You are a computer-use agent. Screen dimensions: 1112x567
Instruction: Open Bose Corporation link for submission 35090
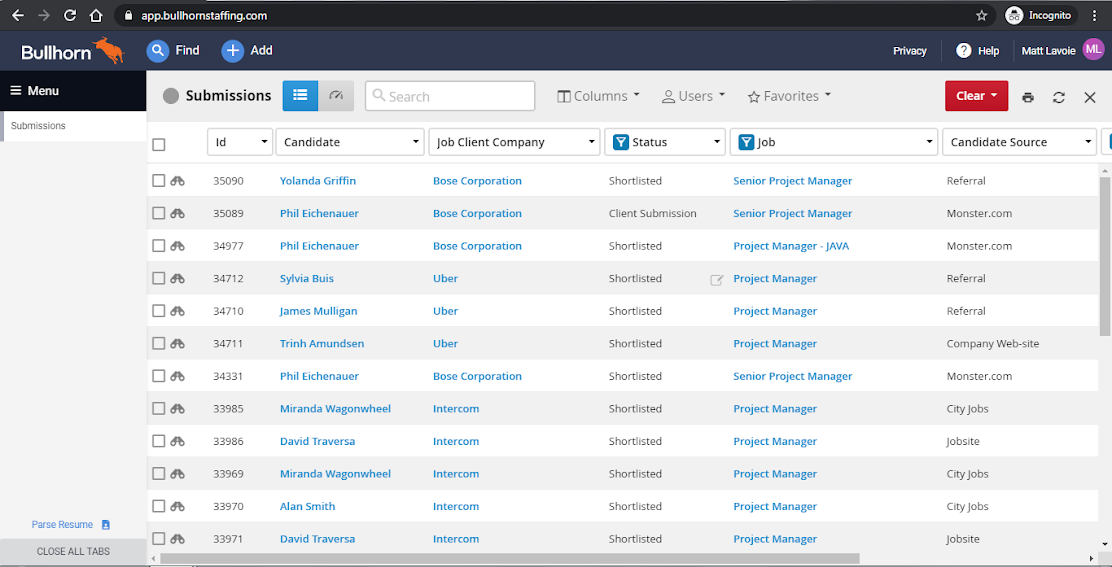[x=477, y=181]
